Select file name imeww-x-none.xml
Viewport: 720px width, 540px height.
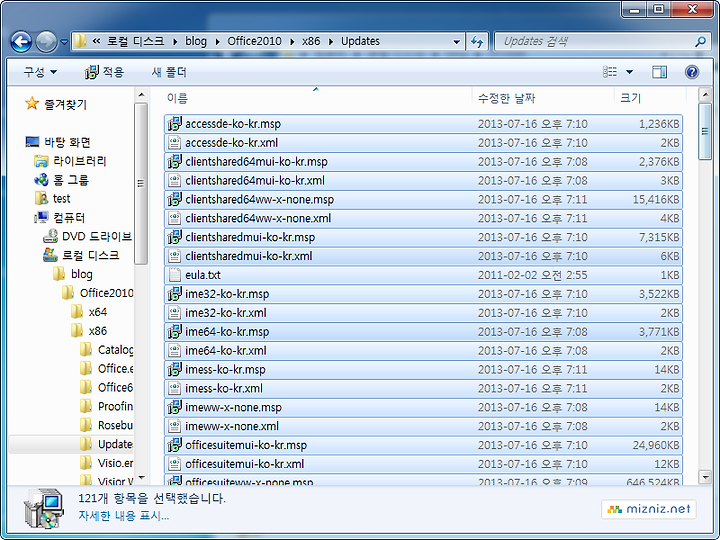pyautogui.click(x=232, y=426)
